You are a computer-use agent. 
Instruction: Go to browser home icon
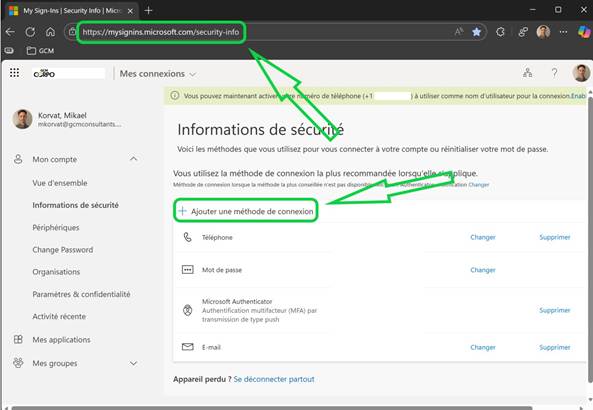pos(50,32)
